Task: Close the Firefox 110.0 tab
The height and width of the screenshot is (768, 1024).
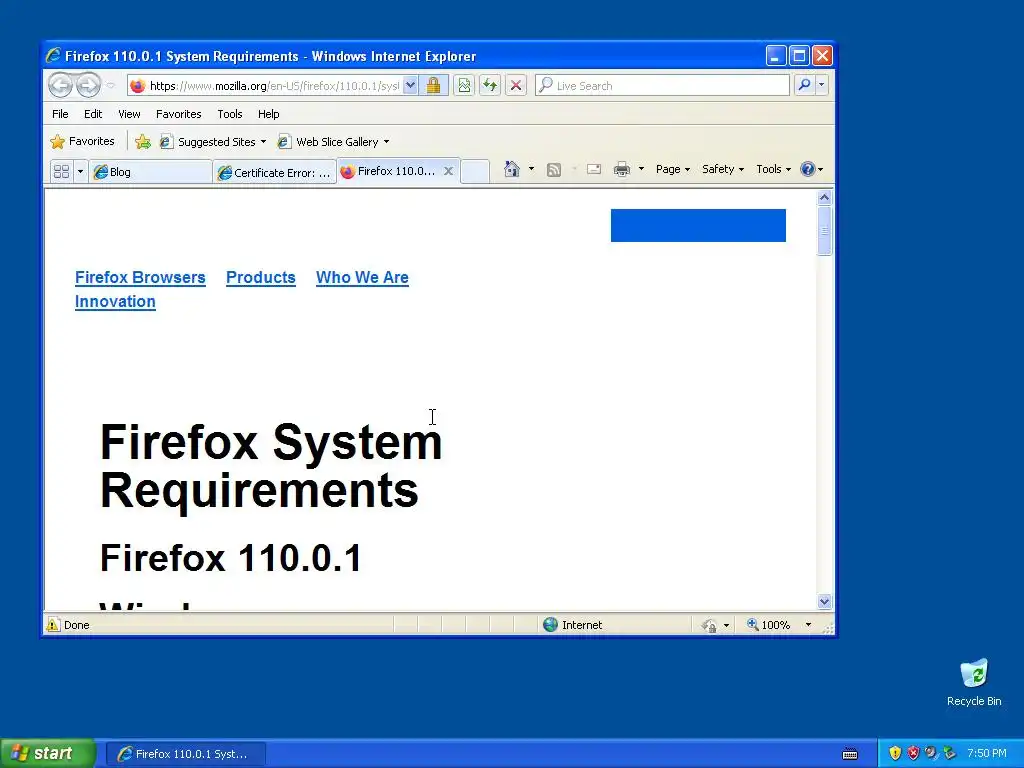Action: click(449, 171)
